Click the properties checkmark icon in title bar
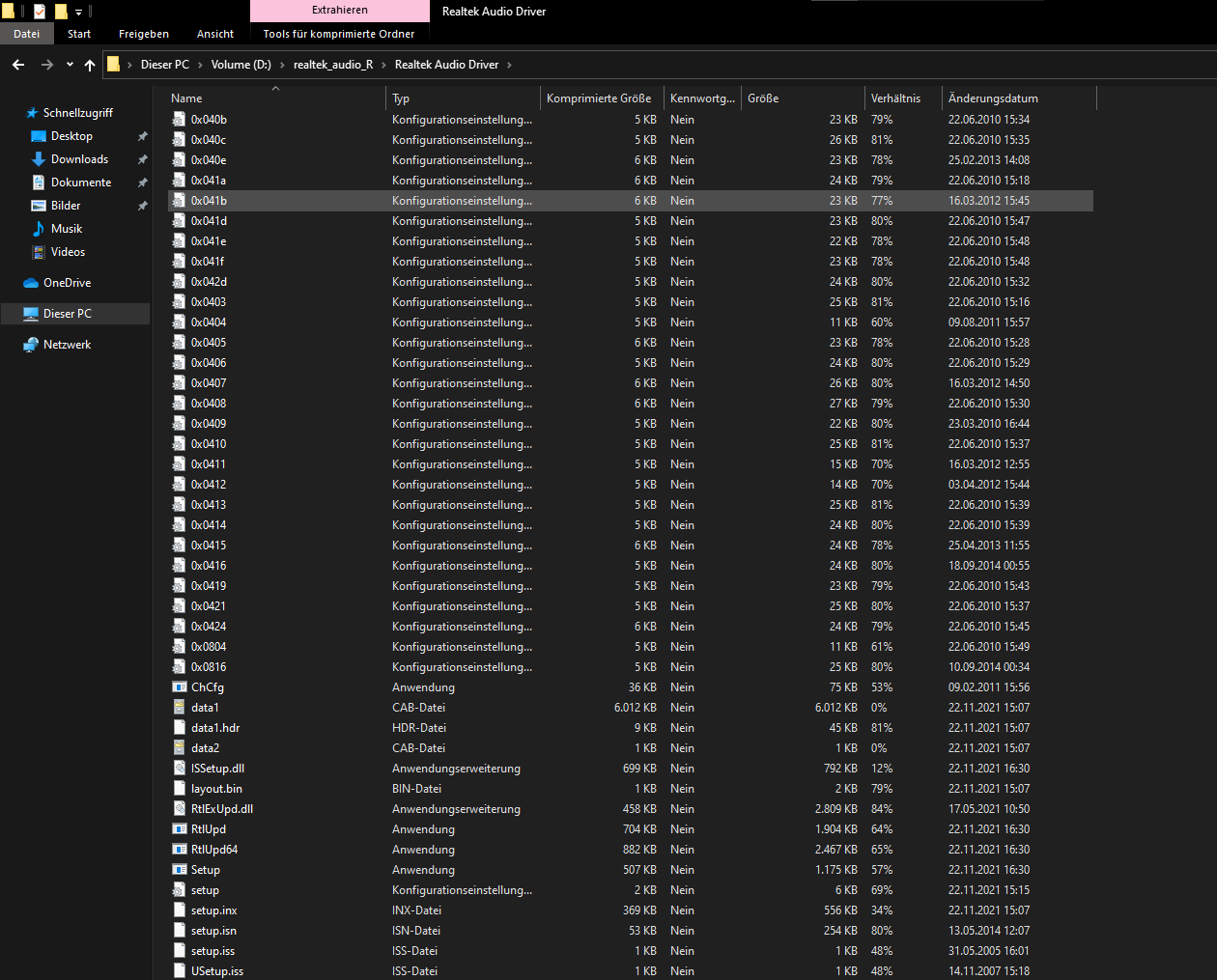Viewport: 1217px width, 980px height. (40, 12)
